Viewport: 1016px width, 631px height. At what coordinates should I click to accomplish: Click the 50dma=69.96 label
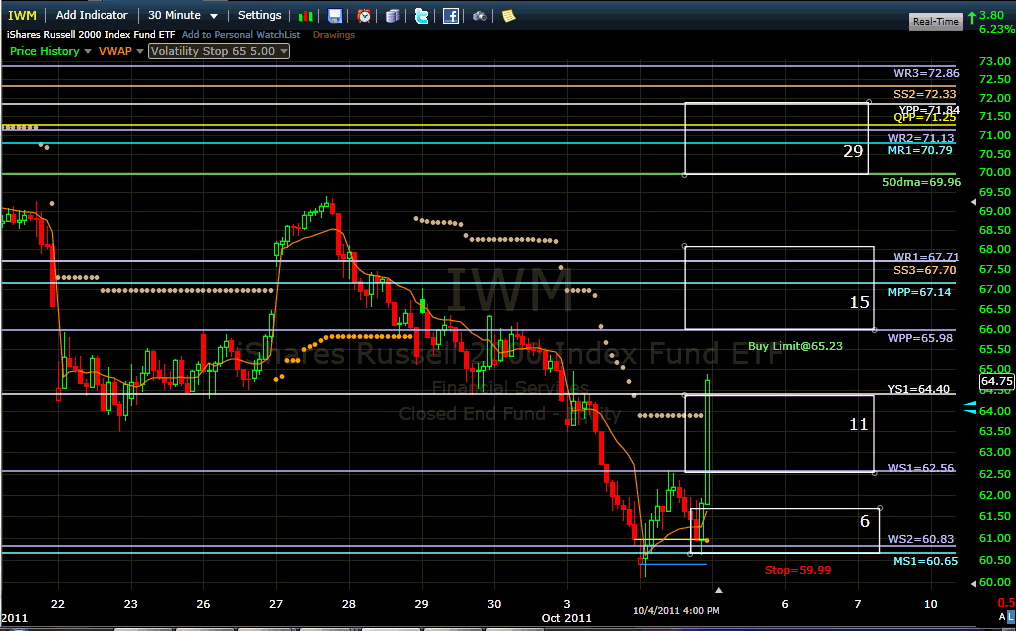(921, 182)
